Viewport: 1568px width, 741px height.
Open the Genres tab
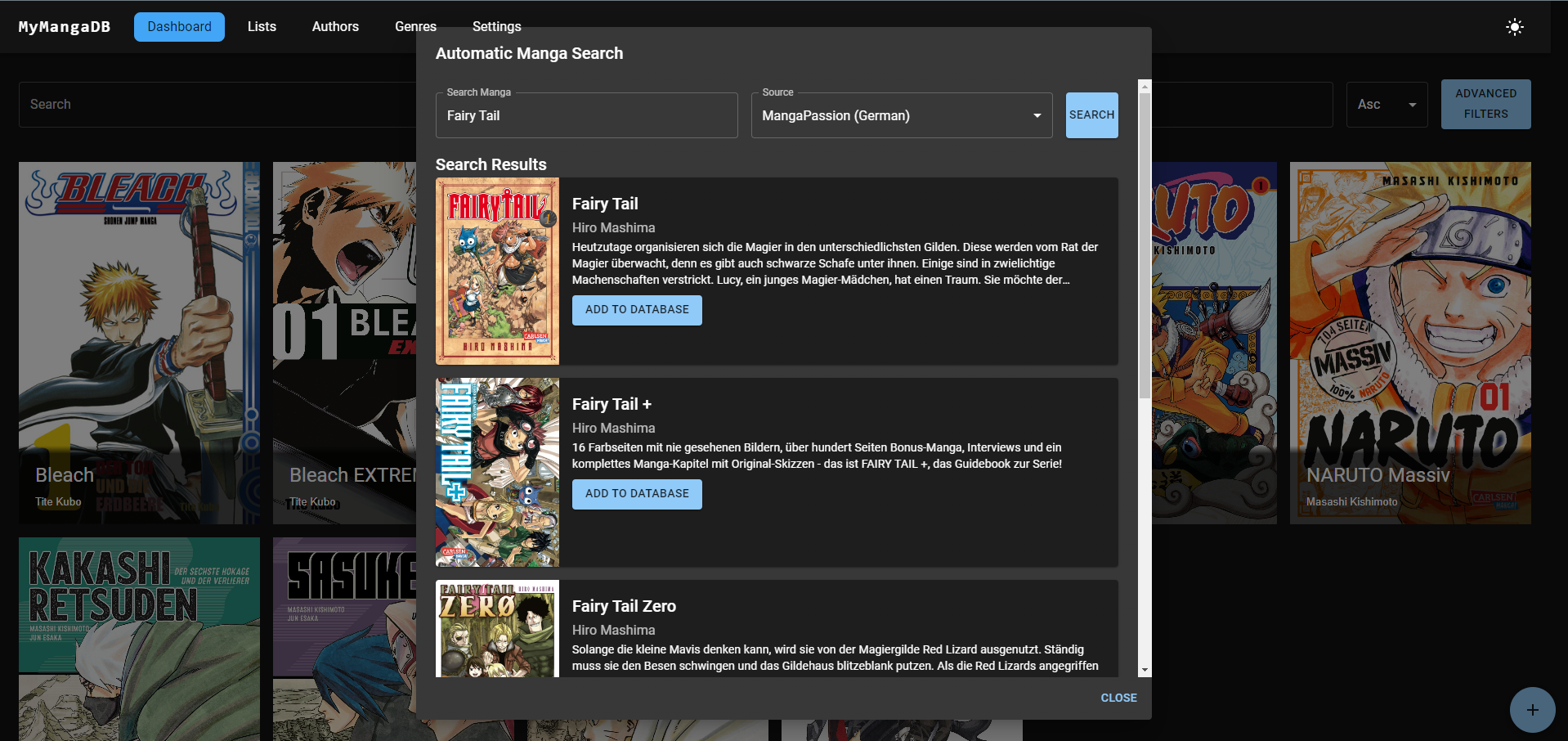(x=415, y=27)
